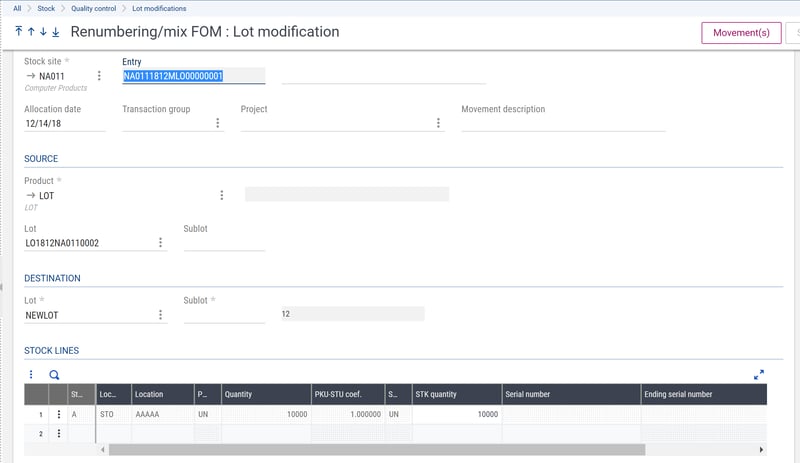Open the row 1 actions menu
Viewport: 800px width, 463px height.
(58, 413)
